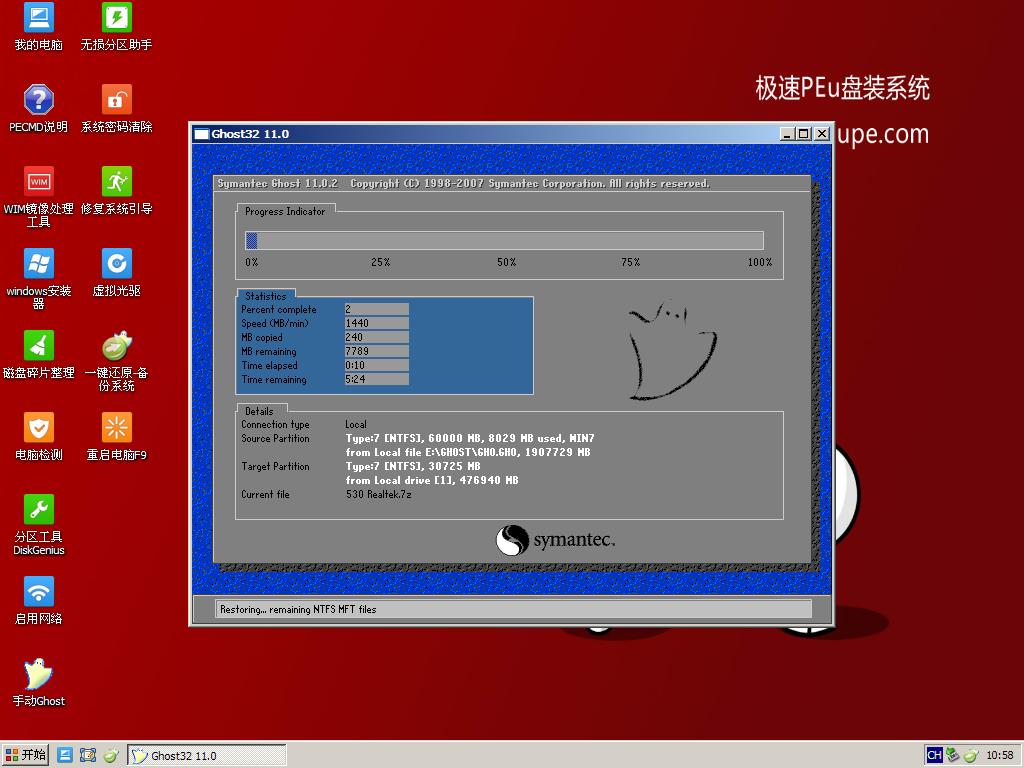The width and height of the screenshot is (1024, 768).
Task: Click the 50% mark under the progress bar
Action: pos(506,262)
